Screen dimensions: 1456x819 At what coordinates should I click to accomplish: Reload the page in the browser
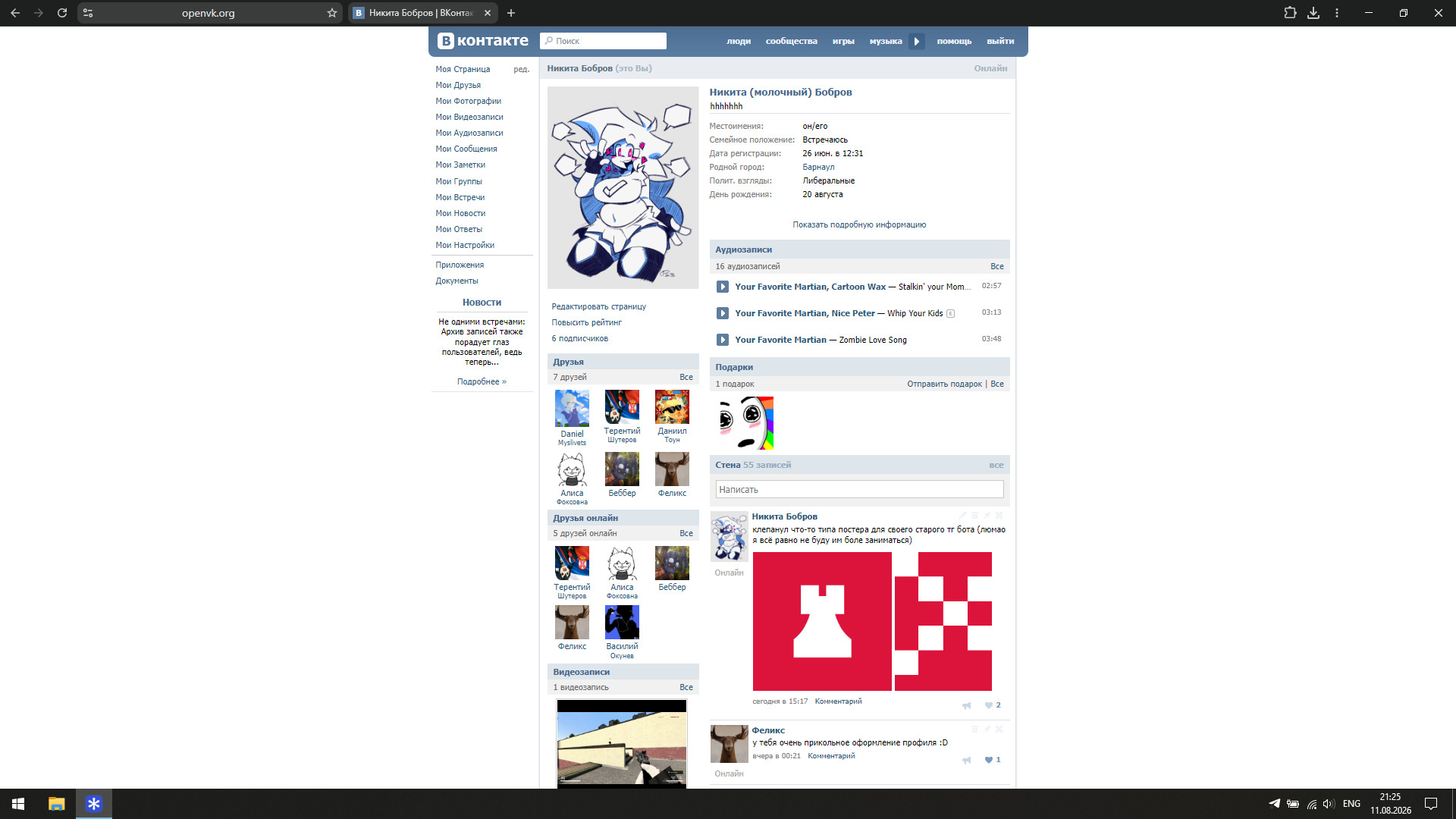pos(62,13)
